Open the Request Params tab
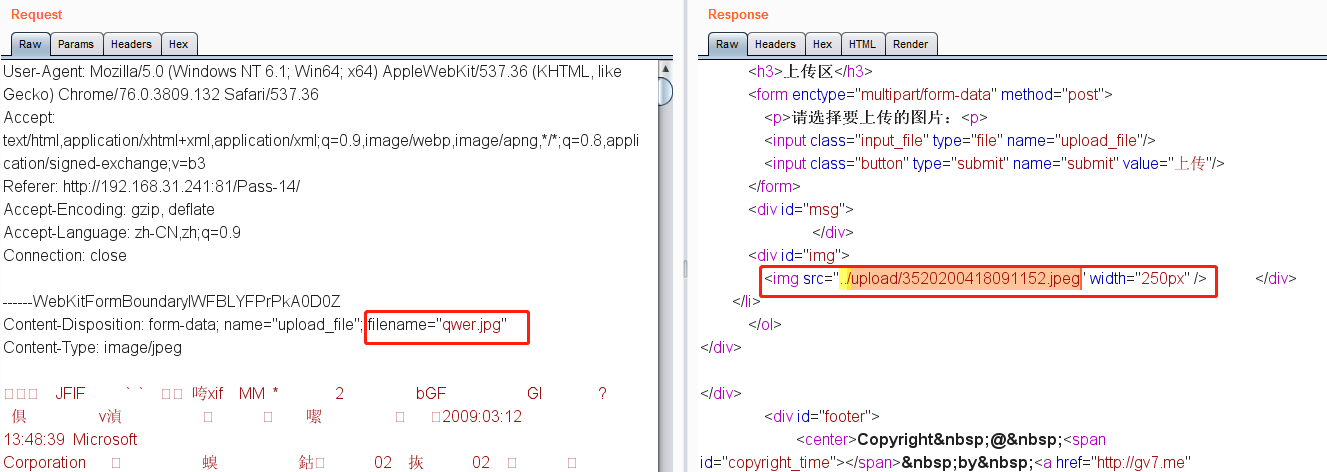This screenshot has height=472, width=1327. click(76, 44)
